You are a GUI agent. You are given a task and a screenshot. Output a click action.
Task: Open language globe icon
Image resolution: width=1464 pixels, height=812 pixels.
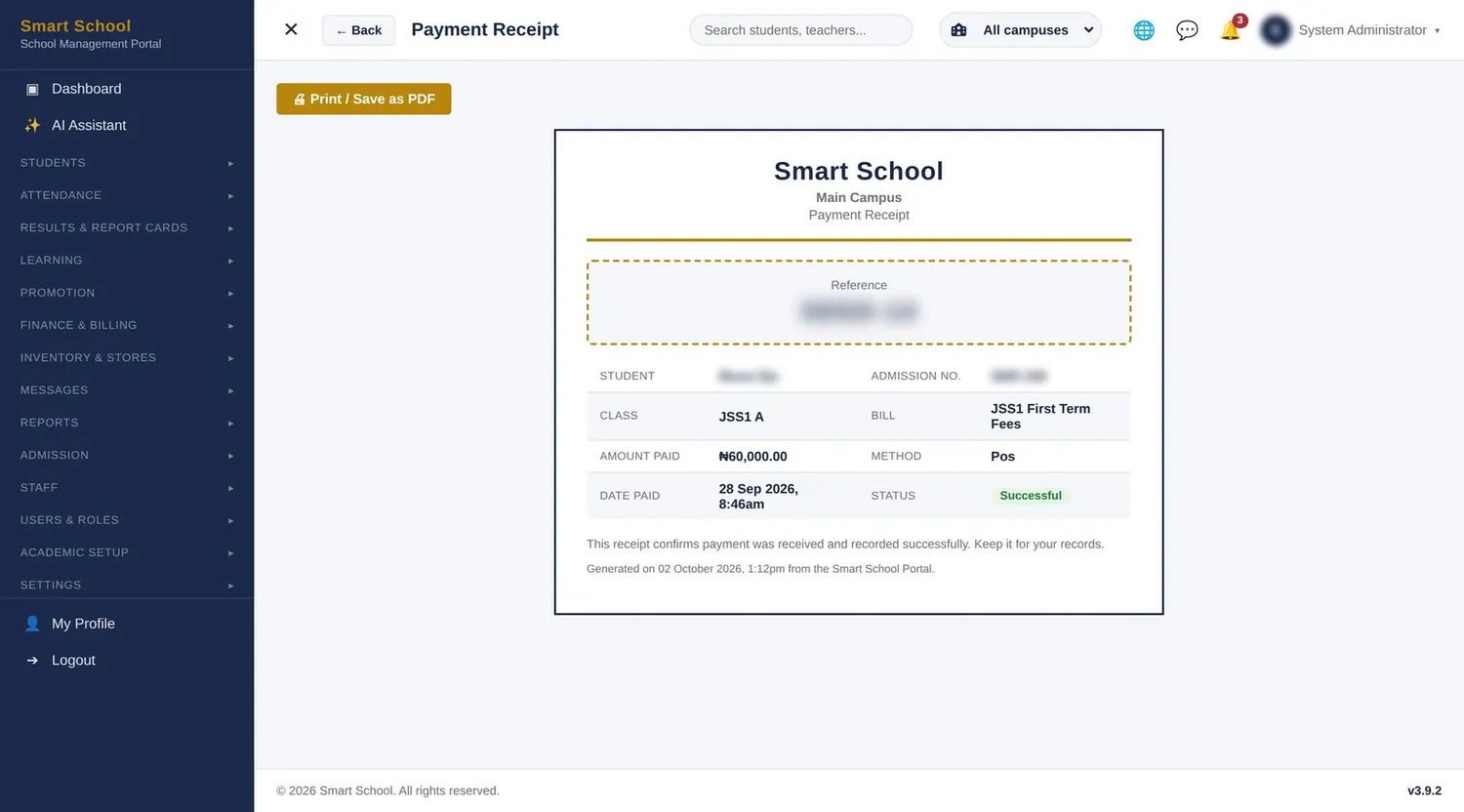click(1144, 30)
